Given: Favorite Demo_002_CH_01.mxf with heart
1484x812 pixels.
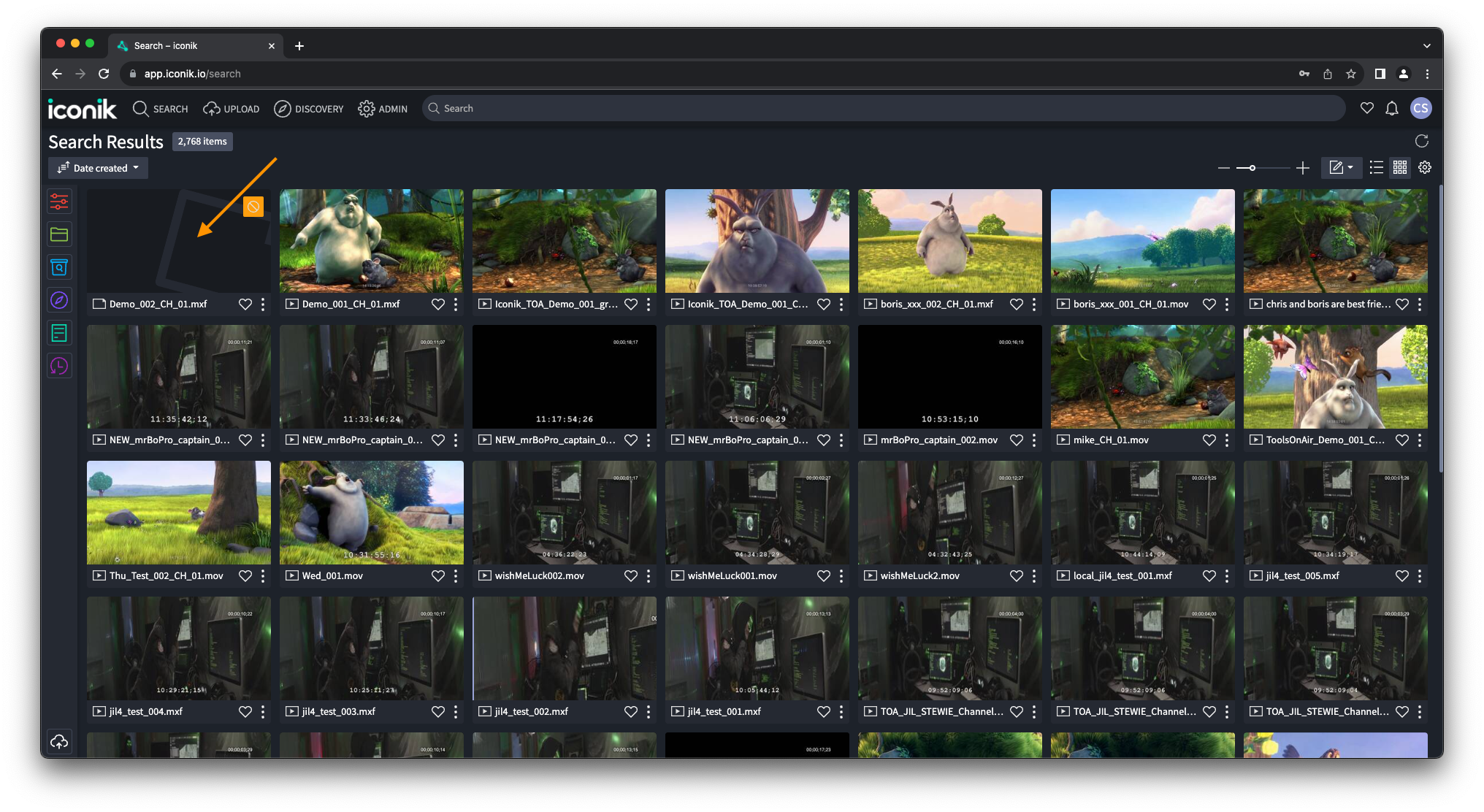Looking at the screenshot, I should click(x=245, y=304).
